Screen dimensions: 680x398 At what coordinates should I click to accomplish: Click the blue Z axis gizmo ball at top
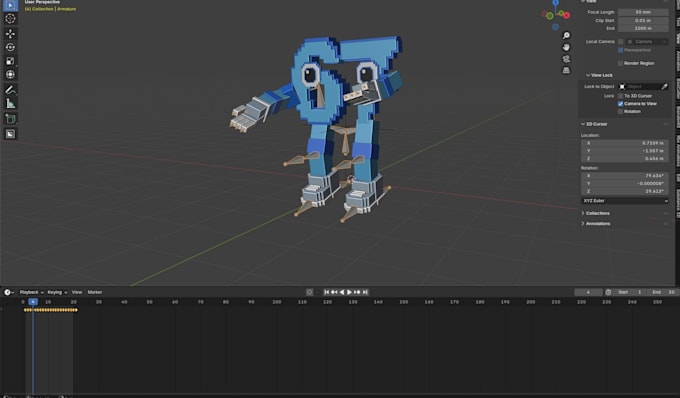556,3
